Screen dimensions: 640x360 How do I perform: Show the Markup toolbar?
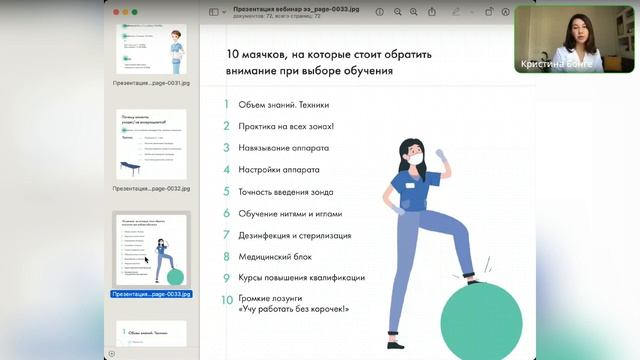pyautogui.click(x=506, y=12)
